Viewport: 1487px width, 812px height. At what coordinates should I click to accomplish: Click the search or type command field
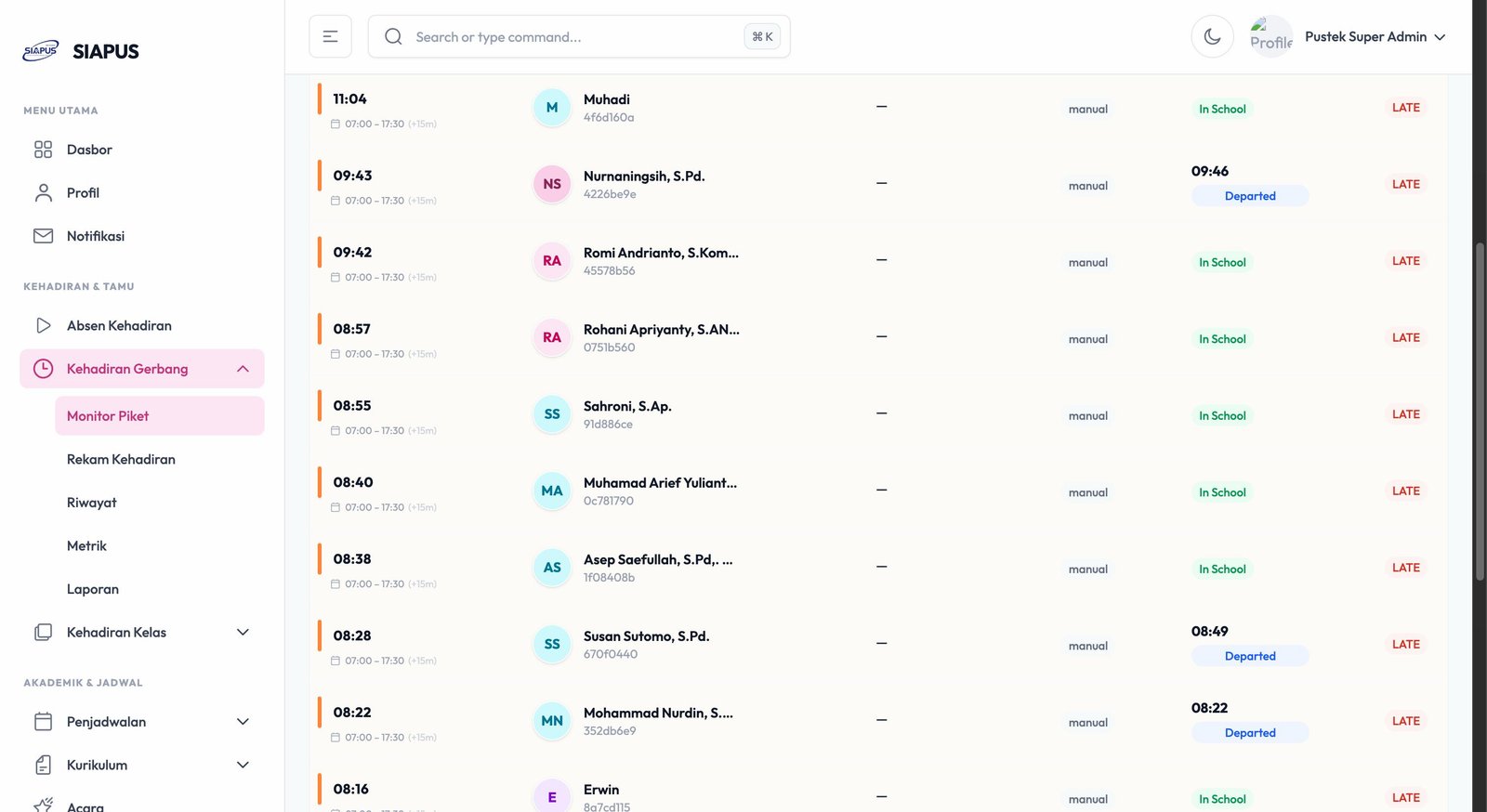coord(579,36)
